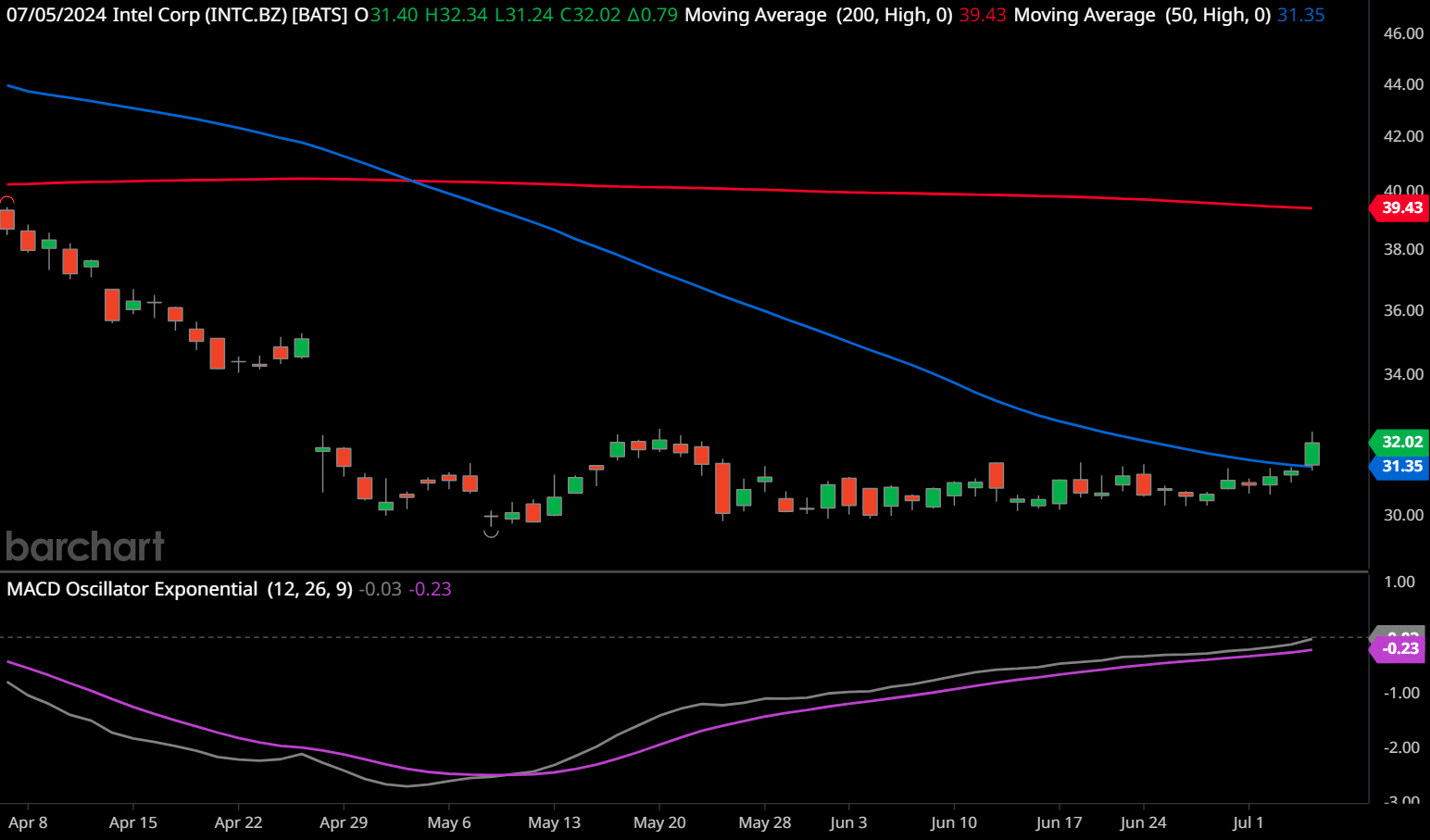Click the purple -0.23 signal value in the MACD legend

pyautogui.click(x=431, y=589)
